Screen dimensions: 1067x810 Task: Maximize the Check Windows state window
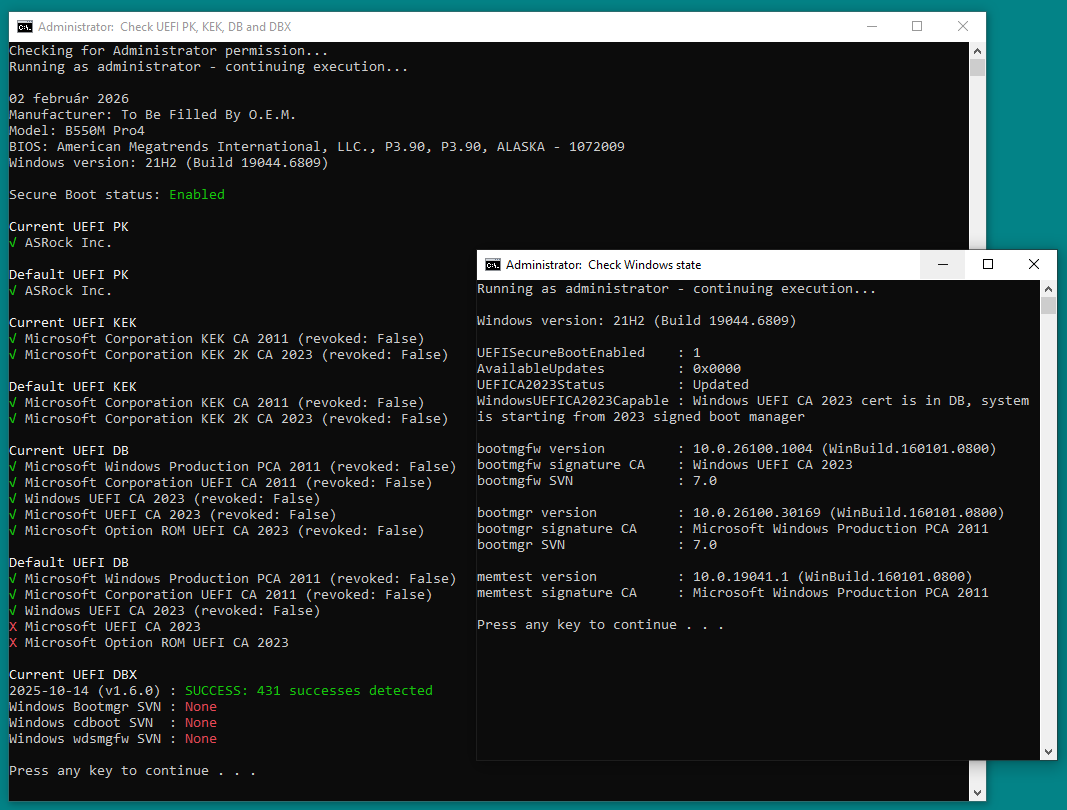[987, 265]
